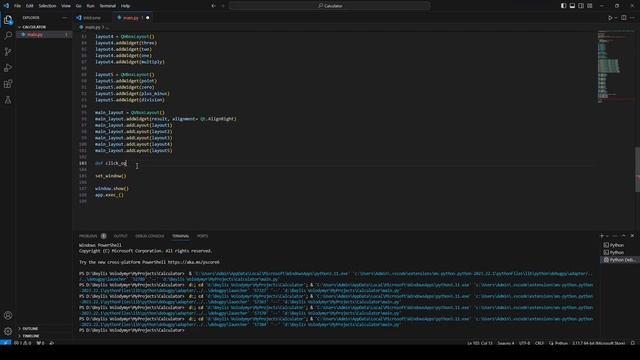Close the terminal panel
The image size is (640, 360).
(x=632, y=236)
